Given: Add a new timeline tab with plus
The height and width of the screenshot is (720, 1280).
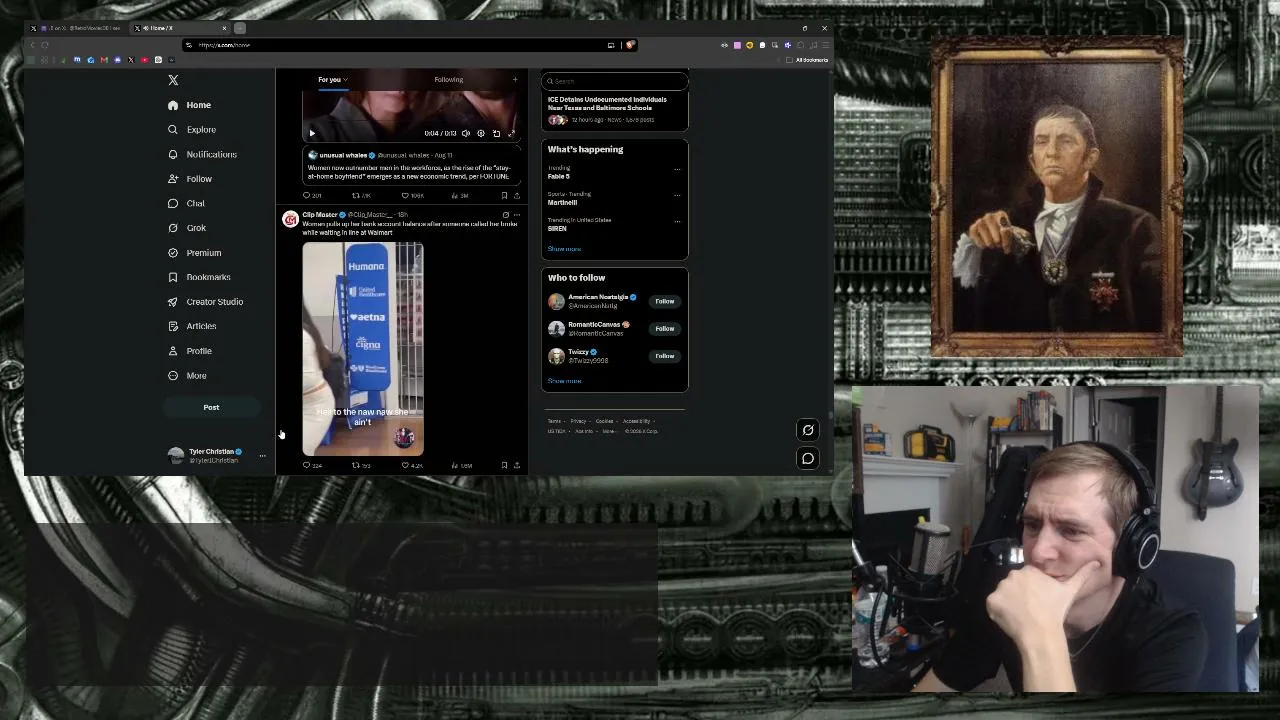Looking at the screenshot, I should [x=515, y=80].
